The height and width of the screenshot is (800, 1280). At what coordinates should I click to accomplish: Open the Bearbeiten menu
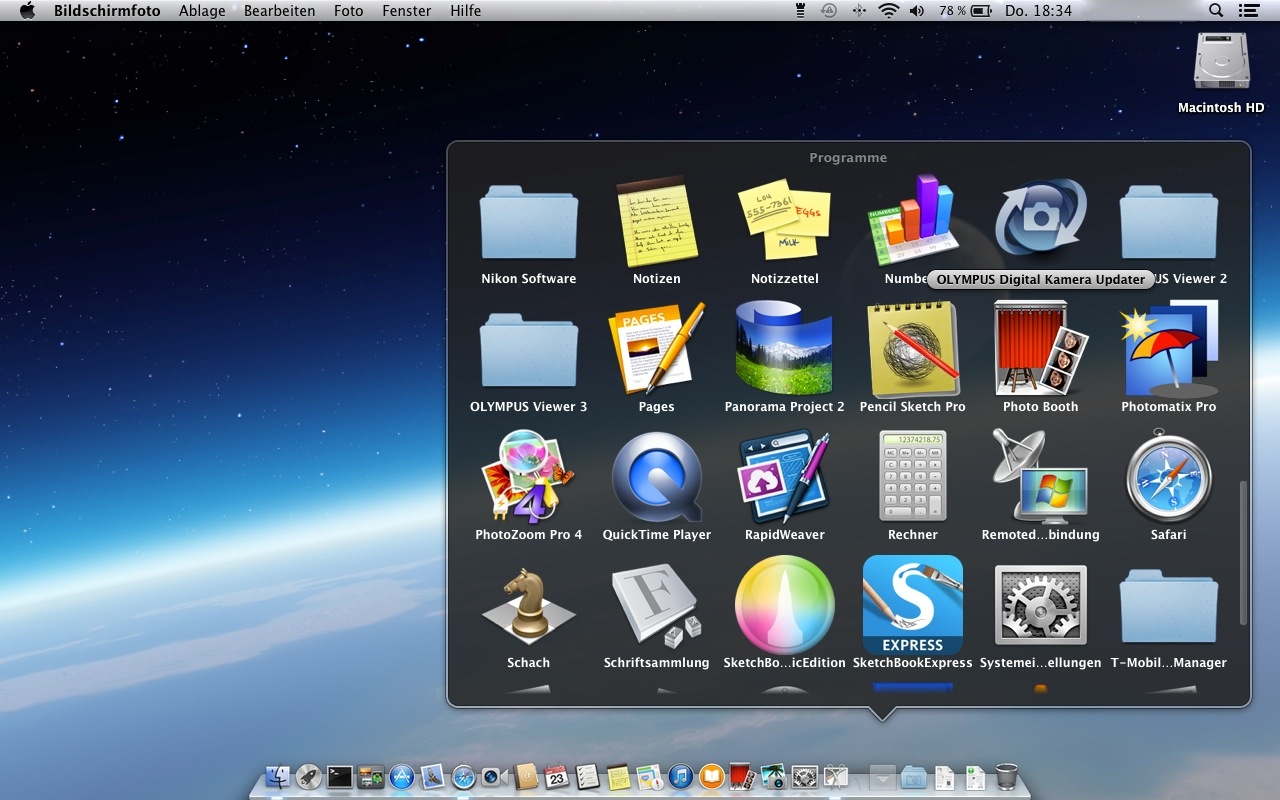point(280,11)
